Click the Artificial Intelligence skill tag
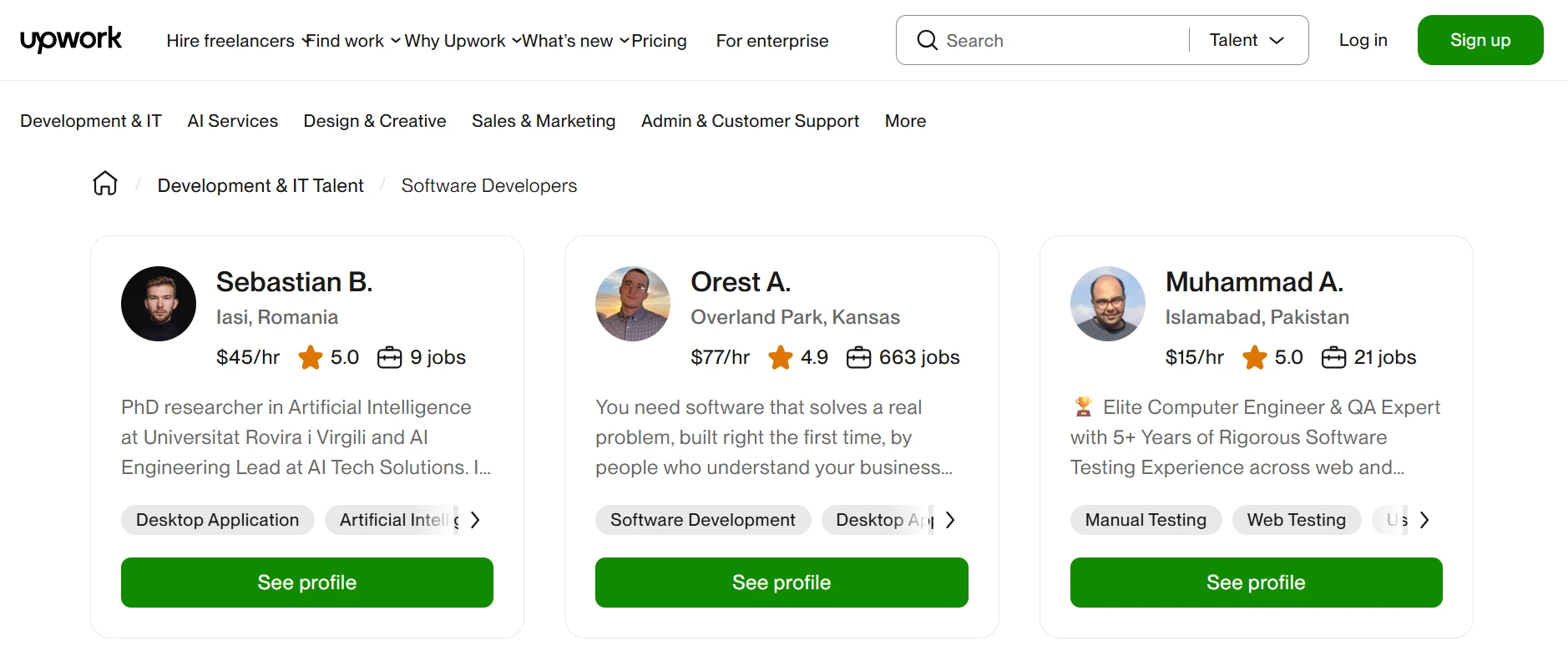The image size is (1568, 666). tap(392, 520)
